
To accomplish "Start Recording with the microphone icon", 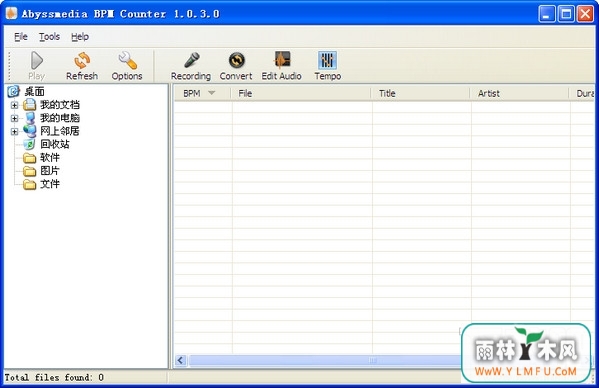I will tap(191, 66).
